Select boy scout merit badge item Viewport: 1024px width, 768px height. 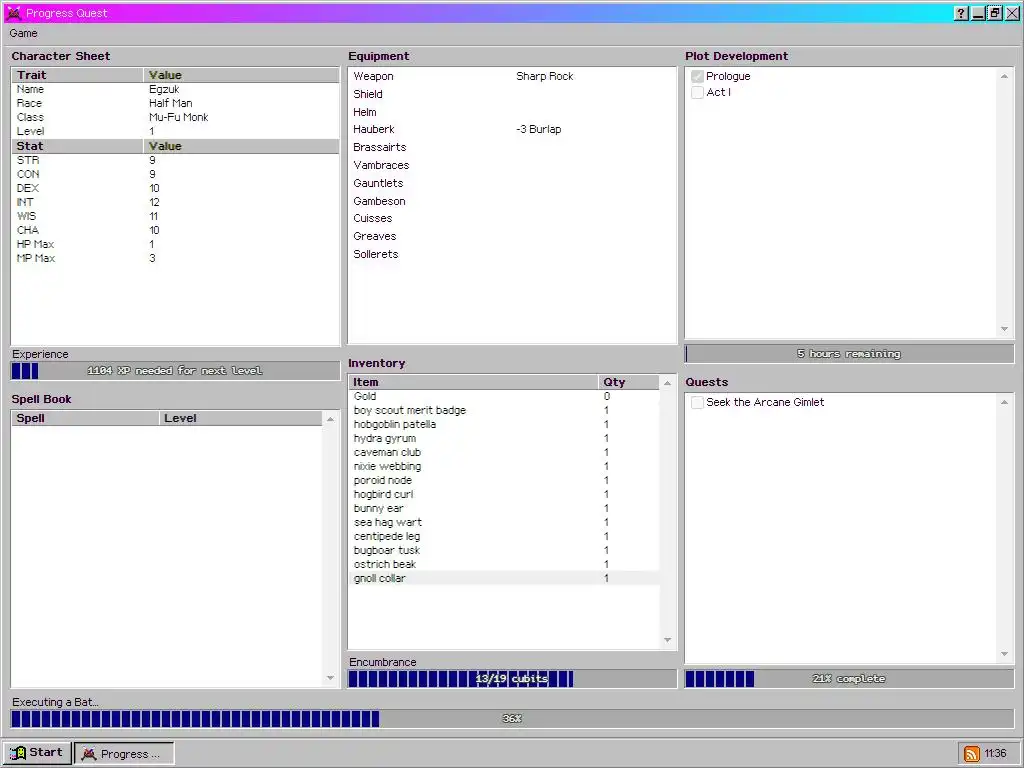(504, 411)
